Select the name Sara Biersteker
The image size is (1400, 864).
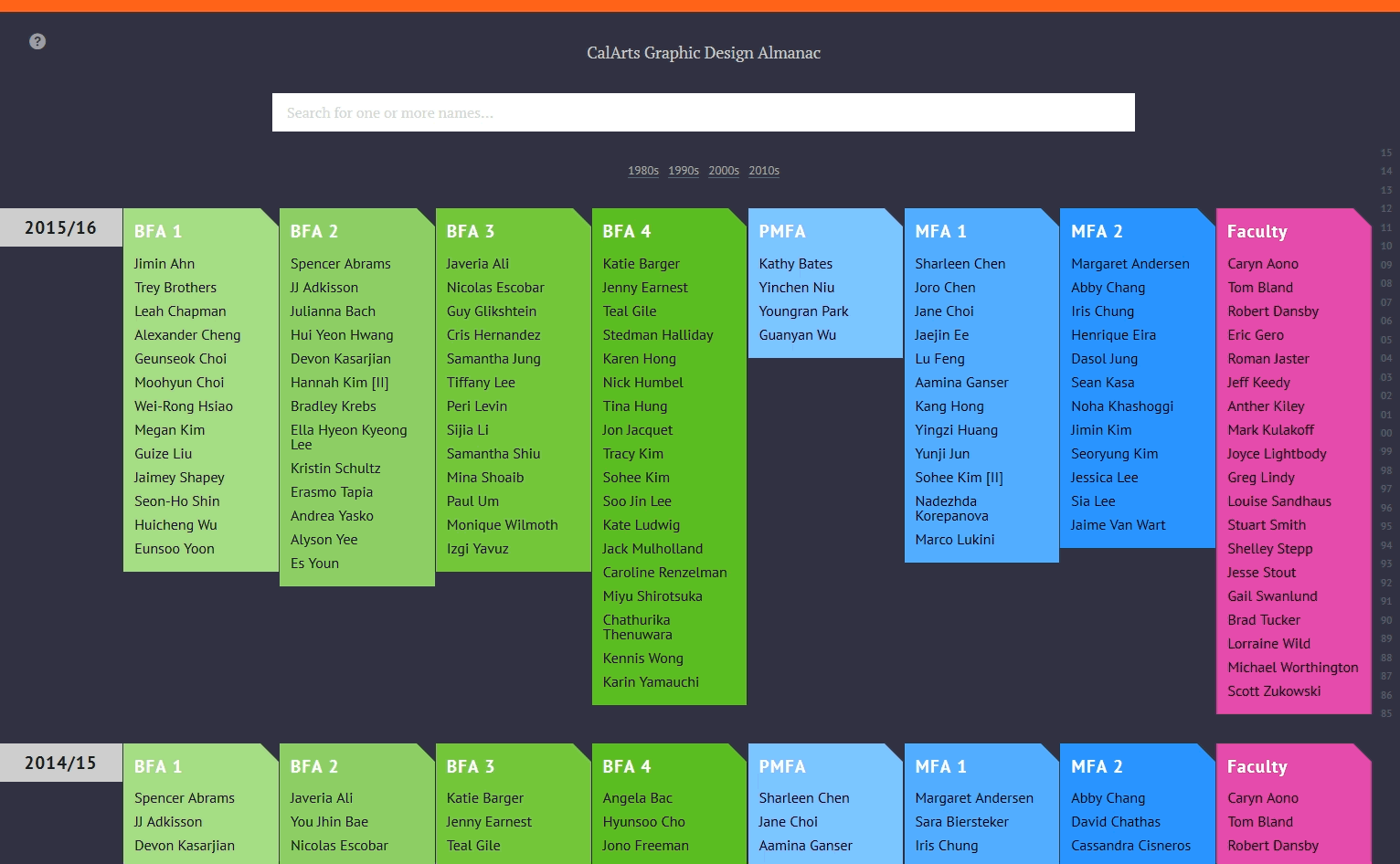point(962,822)
